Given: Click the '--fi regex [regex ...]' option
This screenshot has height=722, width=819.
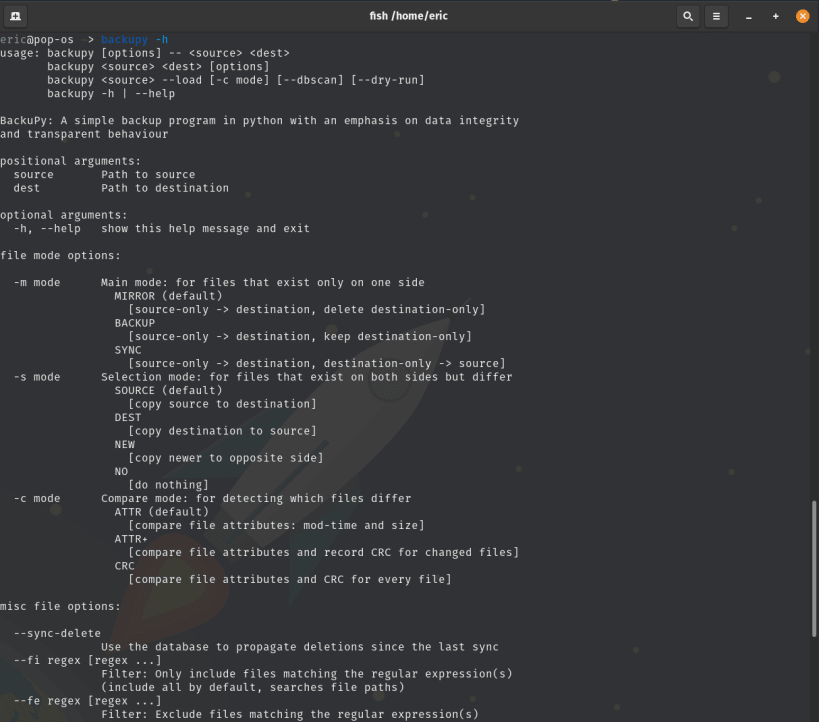Looking at the screenshot, I should [87, 661].
